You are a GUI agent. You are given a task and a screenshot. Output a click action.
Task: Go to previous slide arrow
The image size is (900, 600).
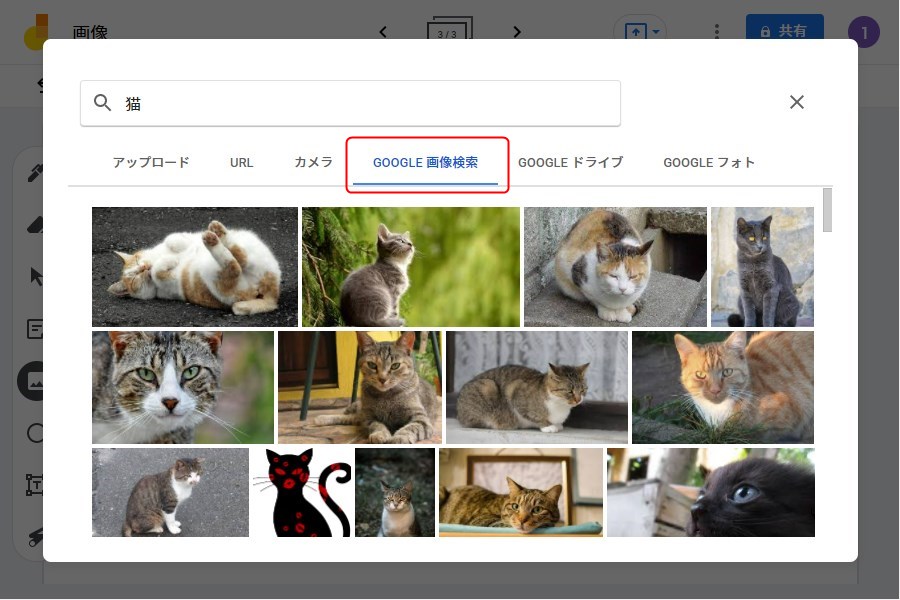[x=383, y=32]
